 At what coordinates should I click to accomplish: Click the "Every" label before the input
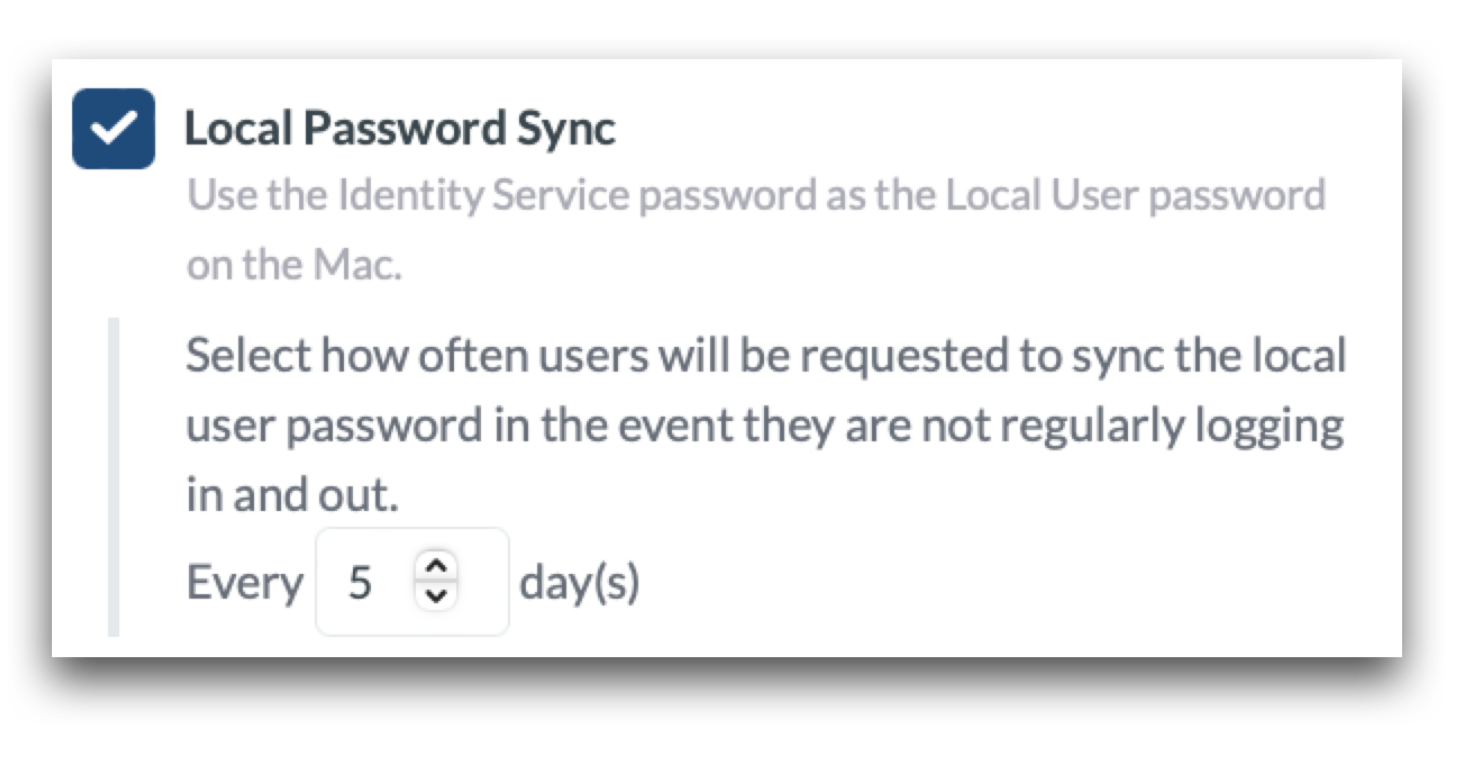[x=244, y=582]
